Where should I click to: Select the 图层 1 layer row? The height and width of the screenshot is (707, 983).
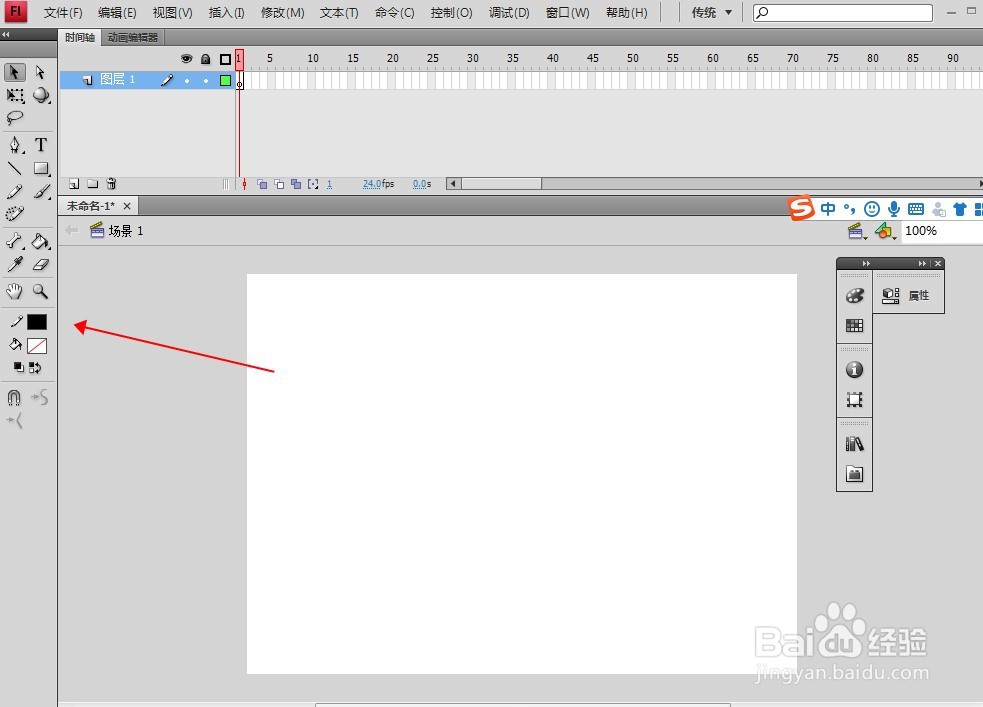pos(147,80)
